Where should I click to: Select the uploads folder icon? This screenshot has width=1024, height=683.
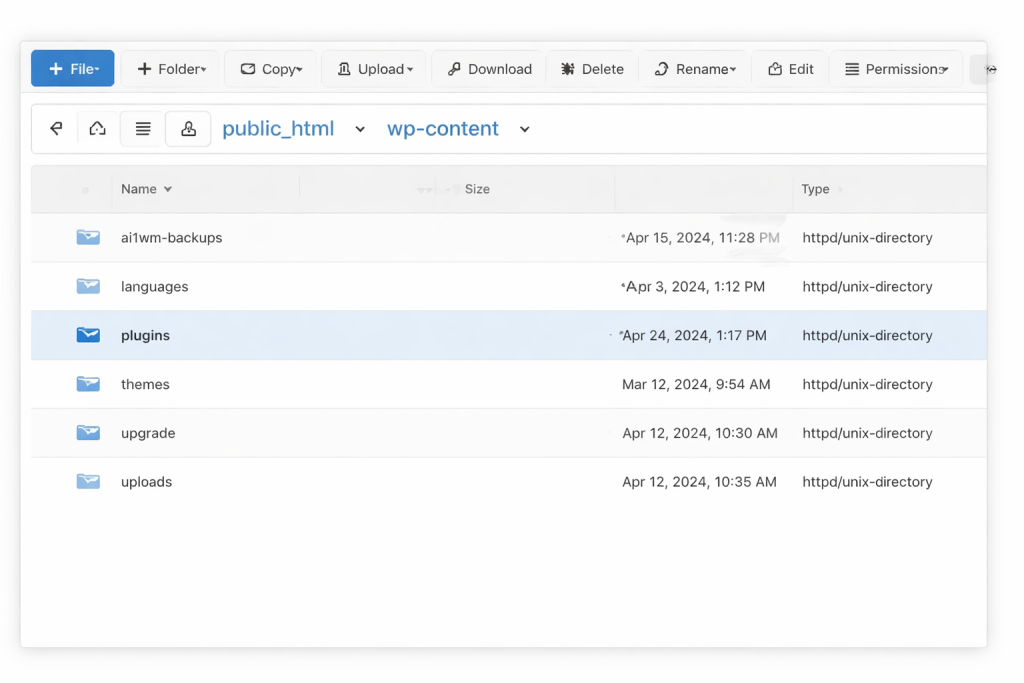click(88, 482)
